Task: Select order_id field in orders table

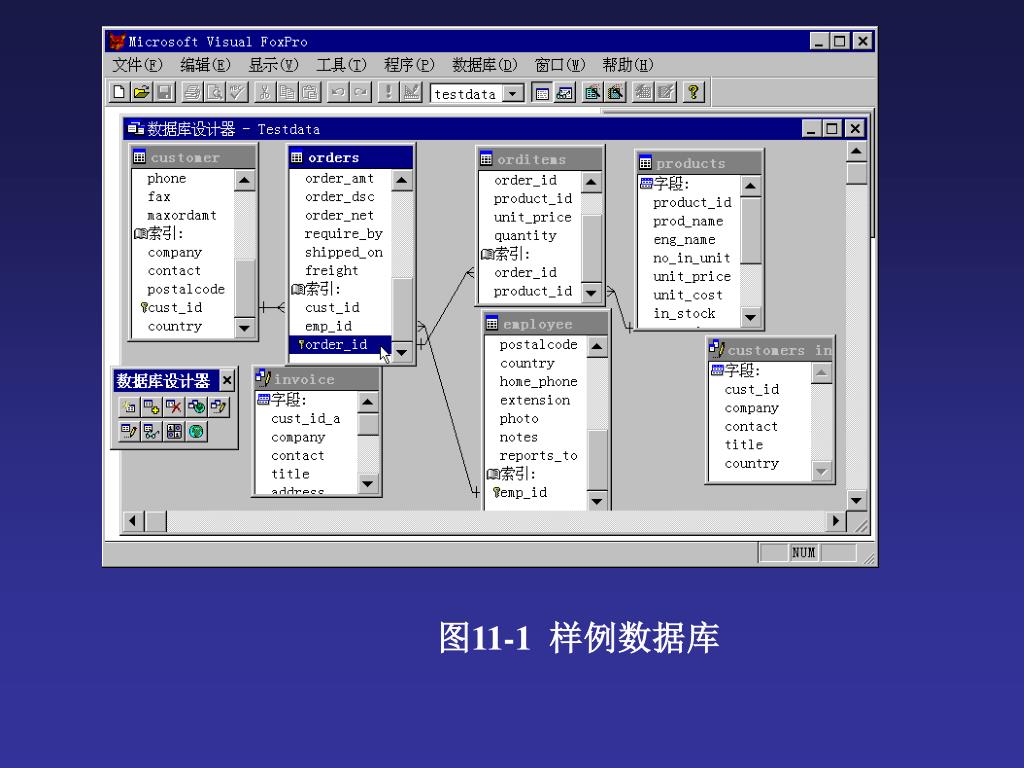Action: [340, 345]
